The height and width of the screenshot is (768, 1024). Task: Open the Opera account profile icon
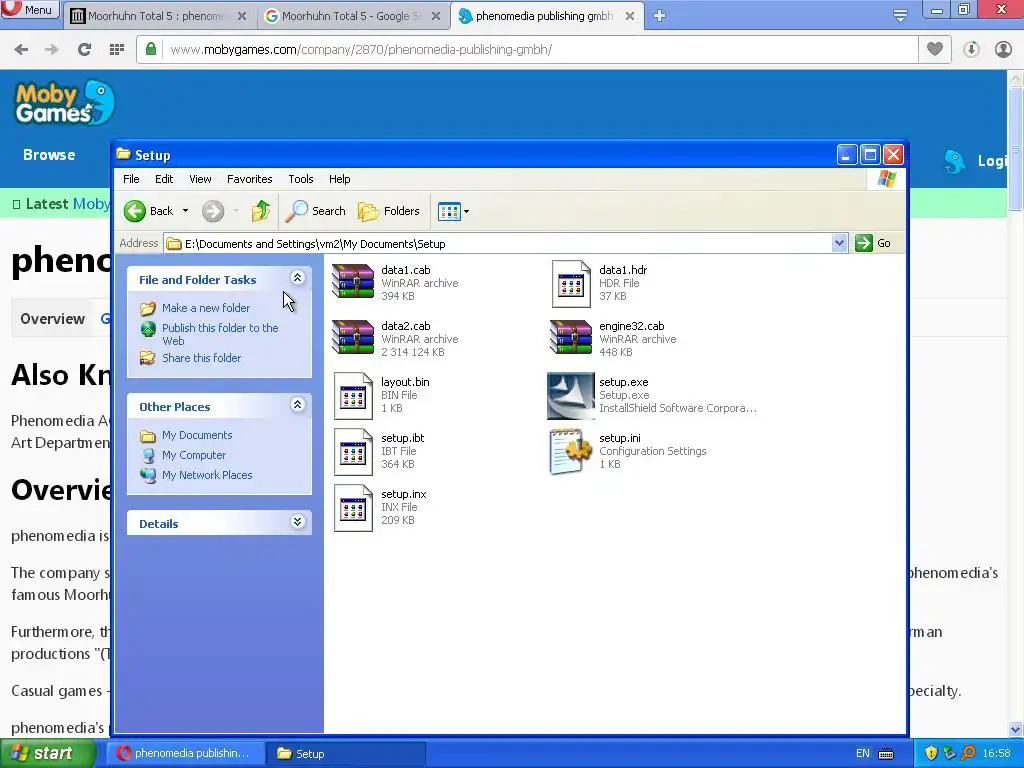click(1003, 49)
